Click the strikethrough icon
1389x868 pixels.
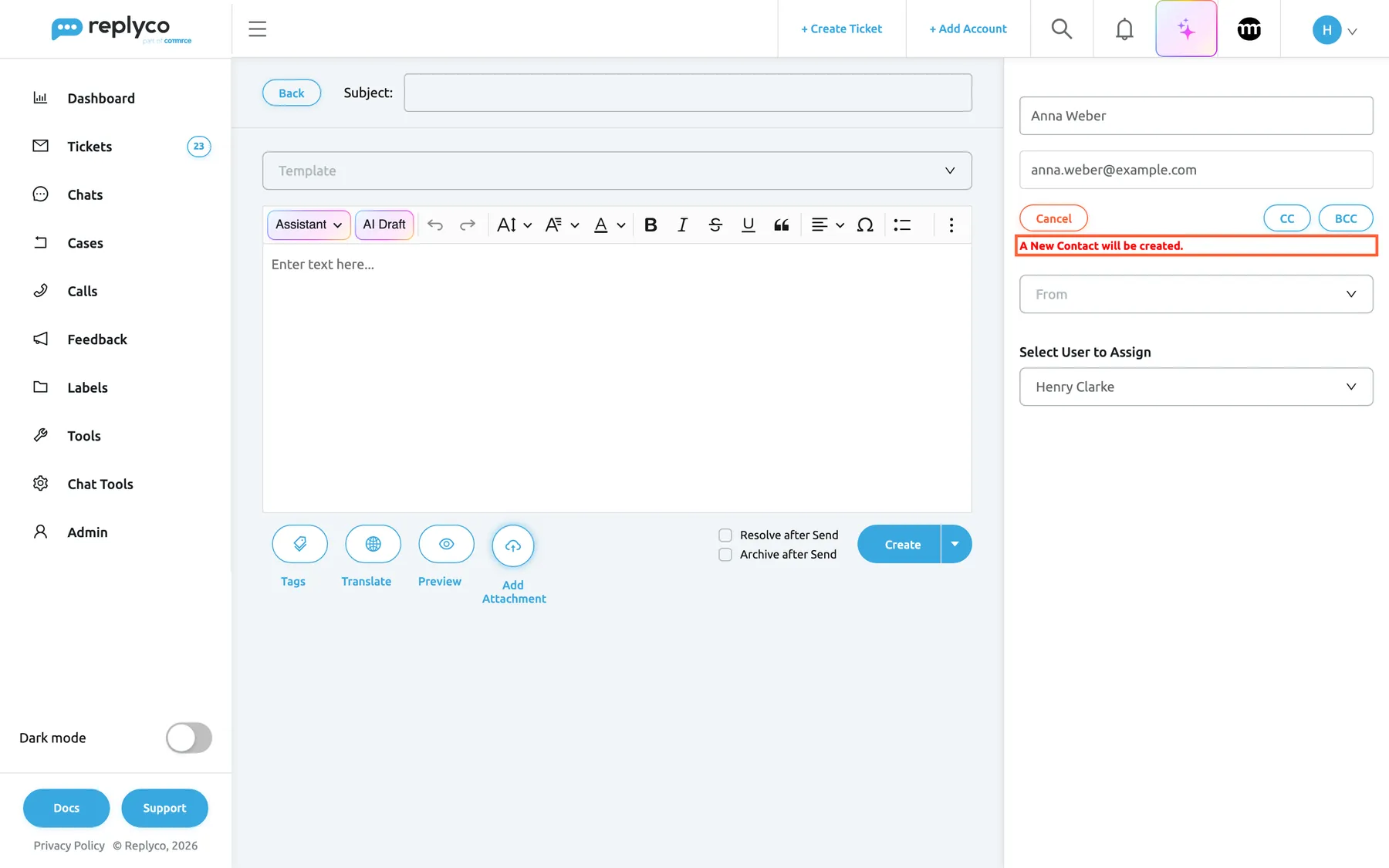(x=715, y=225)
